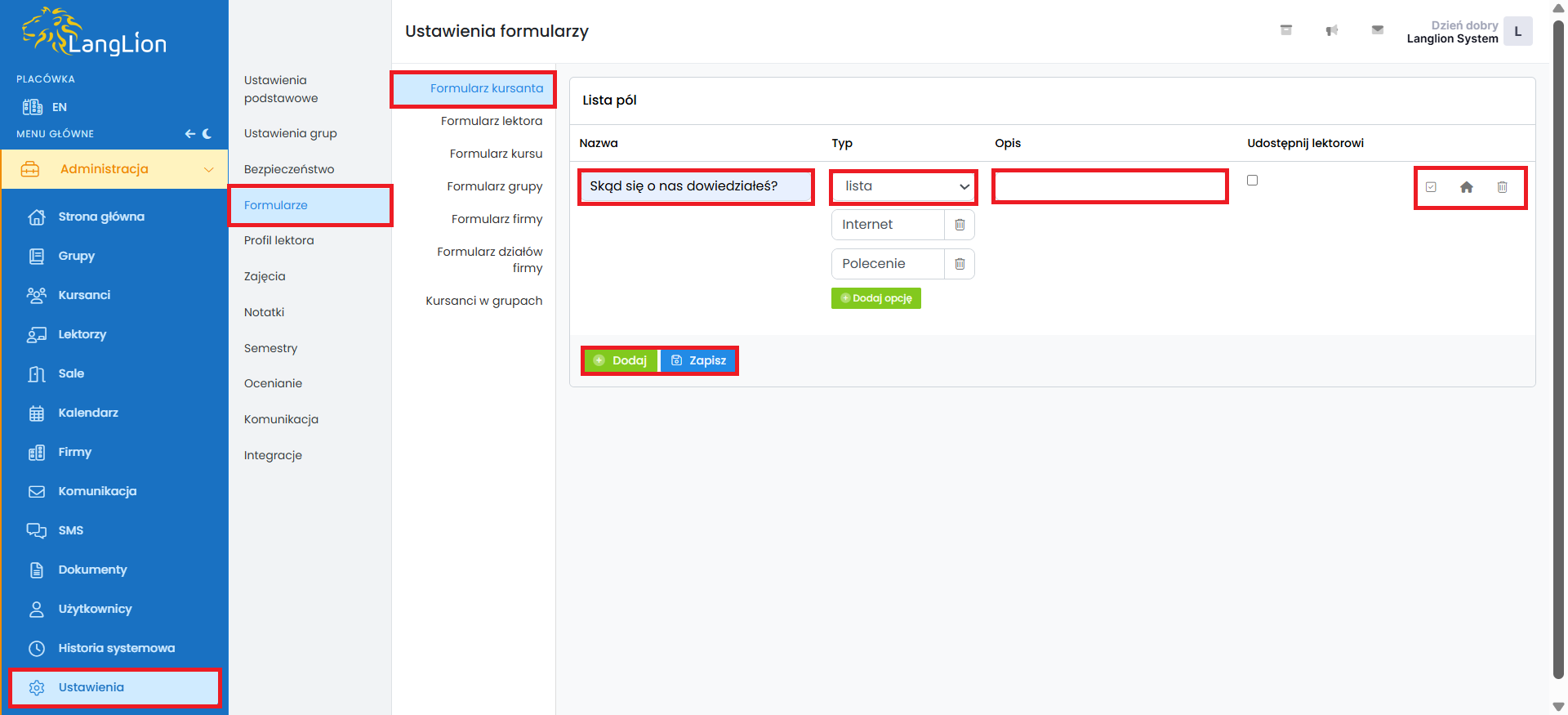This screenshot has height=715, width=1568.
Task: Delete the field using the row trash icon
Action: 1501,187
